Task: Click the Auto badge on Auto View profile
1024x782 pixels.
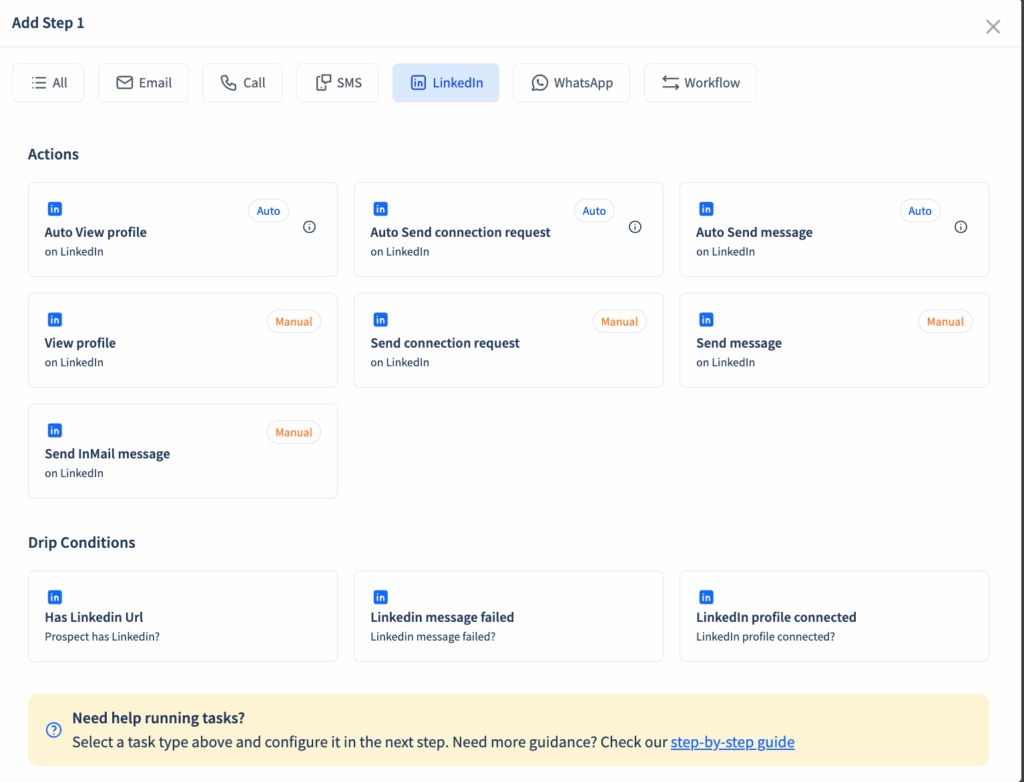Action: (x=268, y=211)
